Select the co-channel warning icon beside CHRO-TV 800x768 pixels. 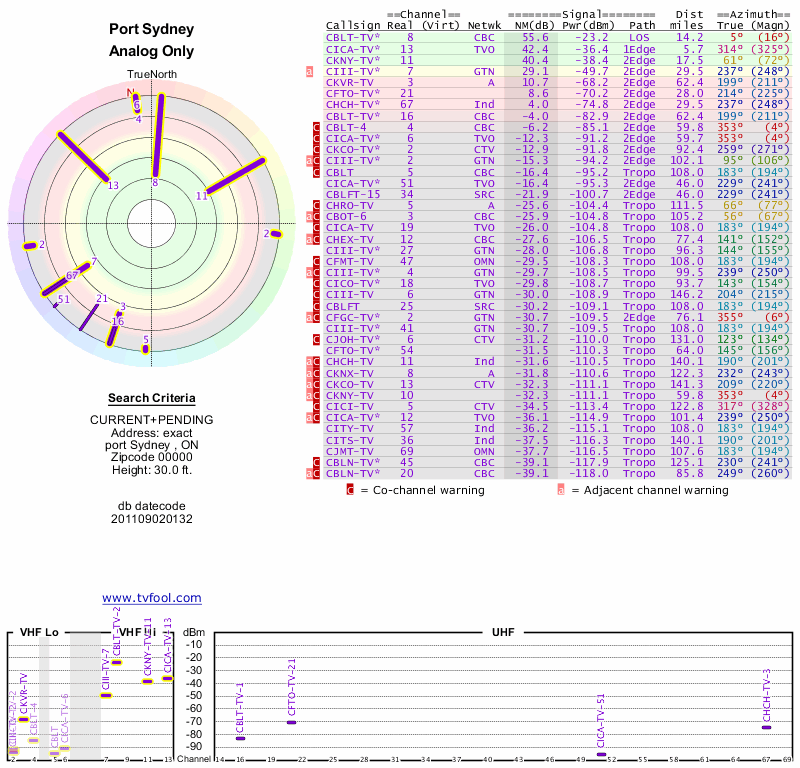pyautogui.click(x=317, y=204)
